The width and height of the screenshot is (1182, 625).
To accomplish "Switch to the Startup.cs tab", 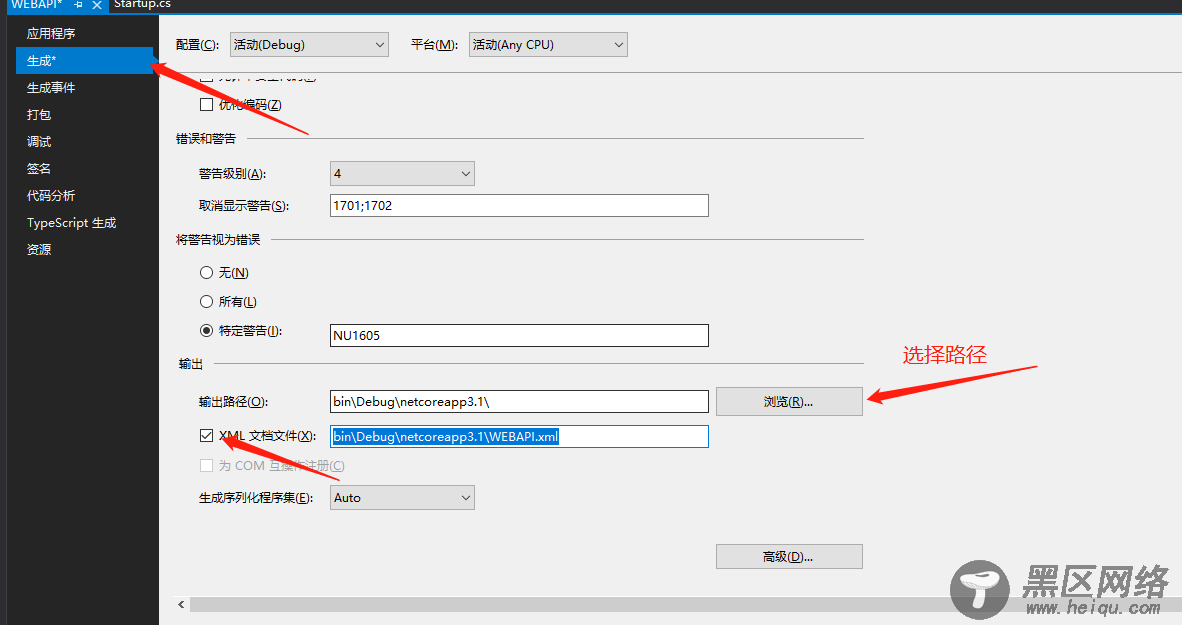I will pyautogui.click(x=142, y=5).
